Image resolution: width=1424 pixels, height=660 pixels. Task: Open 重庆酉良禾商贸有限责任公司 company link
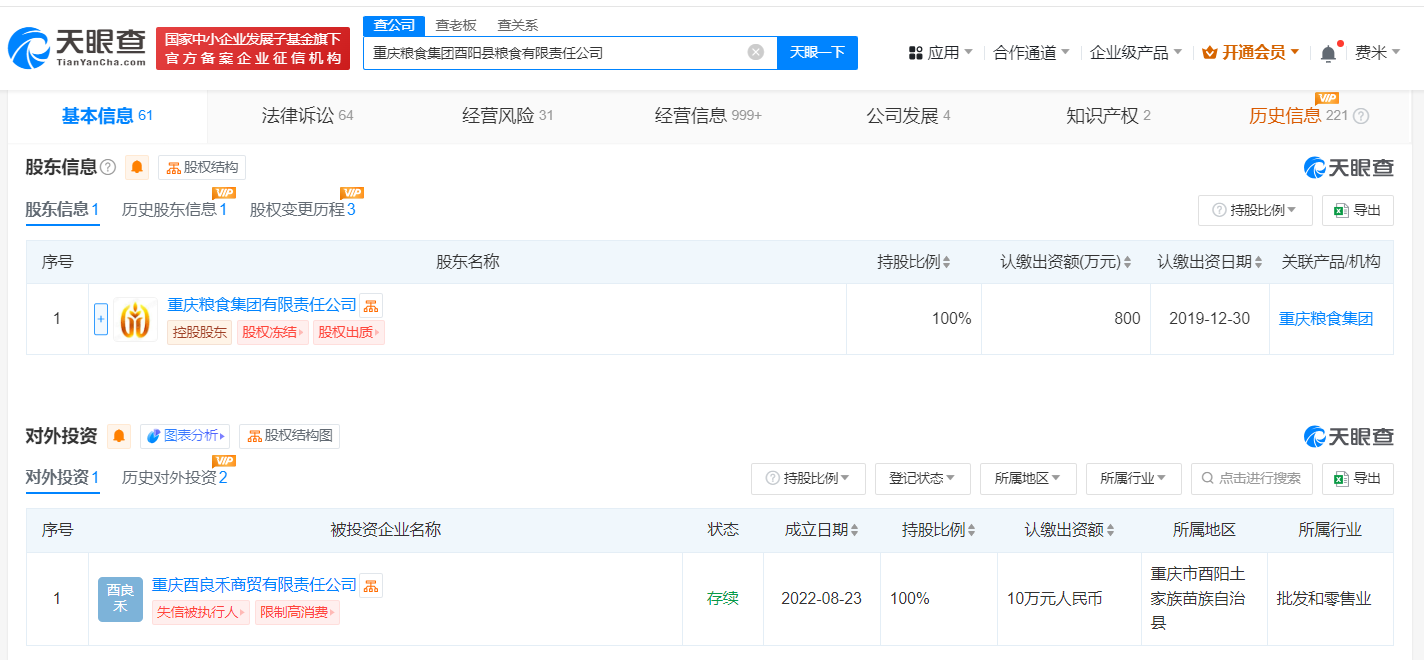[254, 584]
